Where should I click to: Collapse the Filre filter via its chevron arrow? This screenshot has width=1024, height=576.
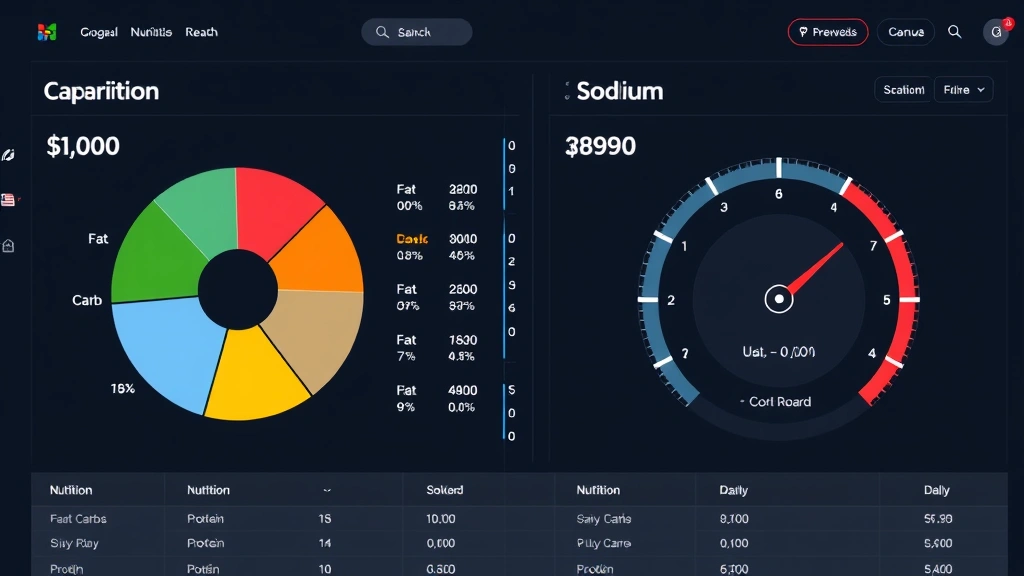(x=983, y=89)
